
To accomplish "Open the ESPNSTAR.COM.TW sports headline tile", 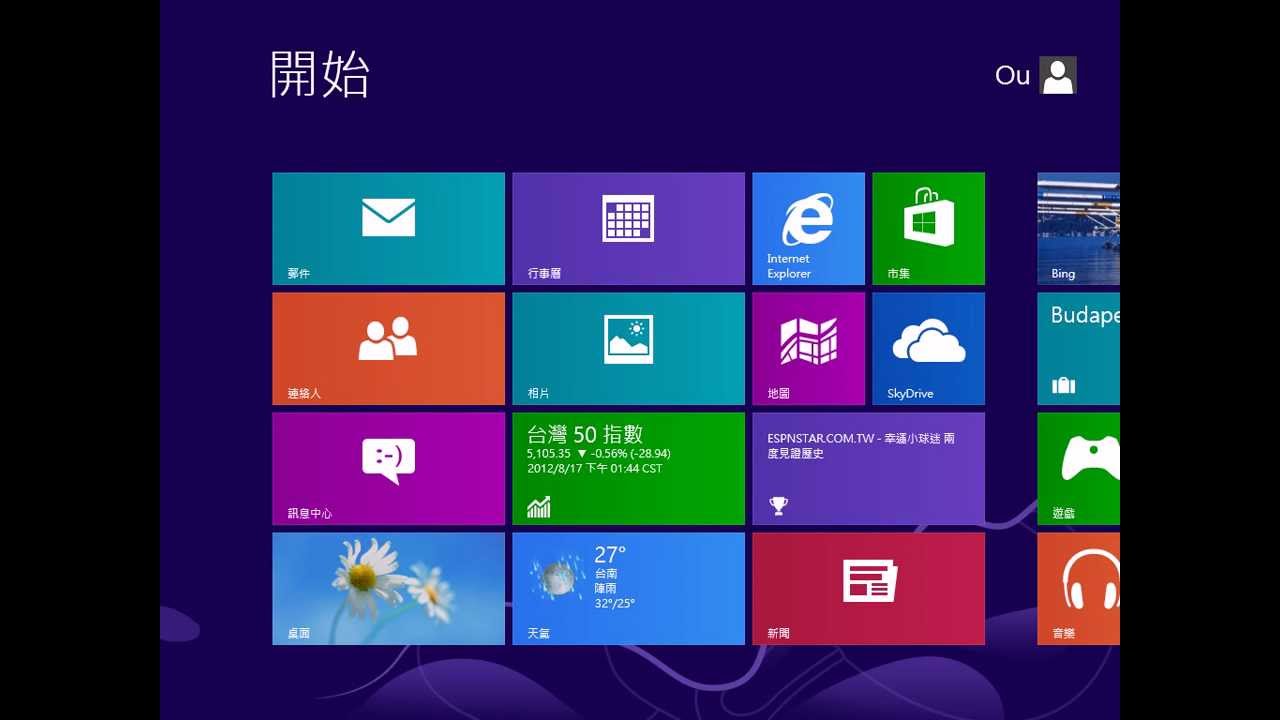I will click(868, 468).
